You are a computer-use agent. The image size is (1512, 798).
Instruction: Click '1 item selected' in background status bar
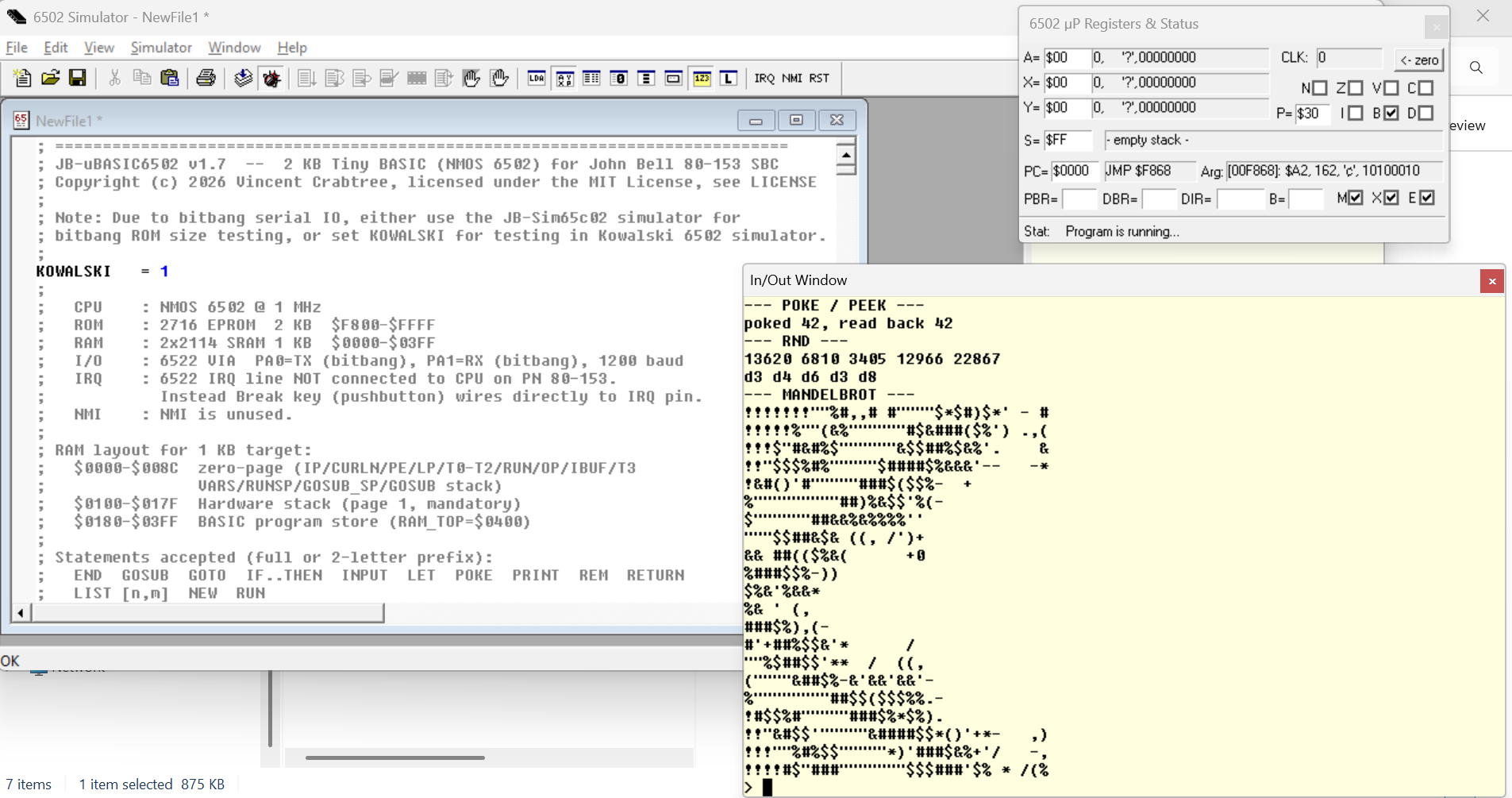[x=125, y=785]
